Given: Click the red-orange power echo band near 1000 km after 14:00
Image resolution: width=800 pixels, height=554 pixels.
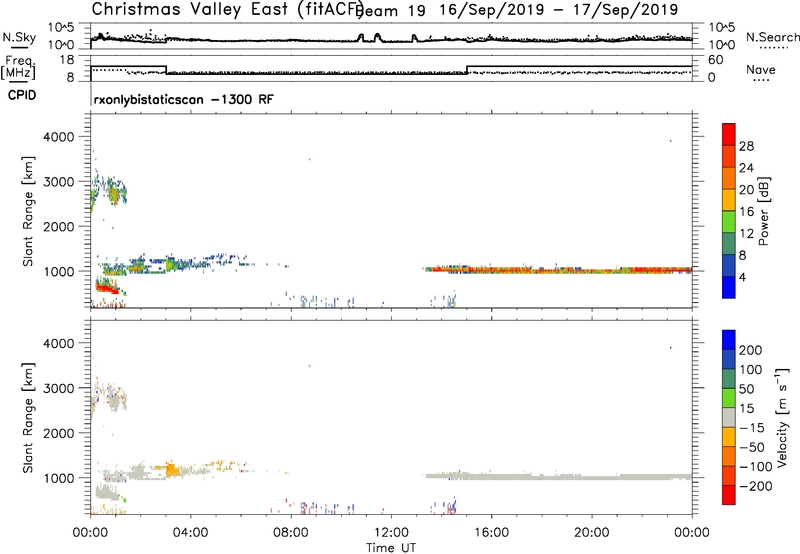Looking at the screenshot, I should (x=558, y=269).
